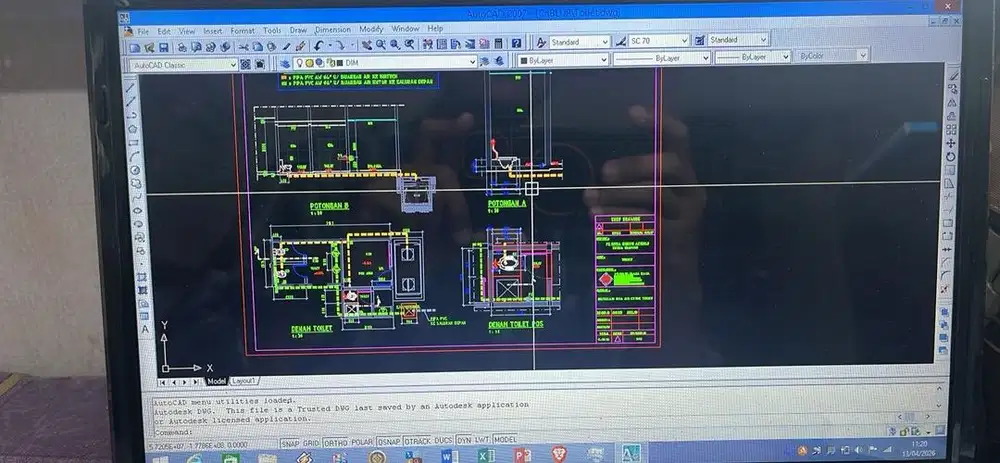Open Word from the Windows taskbar
Screen dimensions: 1000x463
click(x=449, y=455)
